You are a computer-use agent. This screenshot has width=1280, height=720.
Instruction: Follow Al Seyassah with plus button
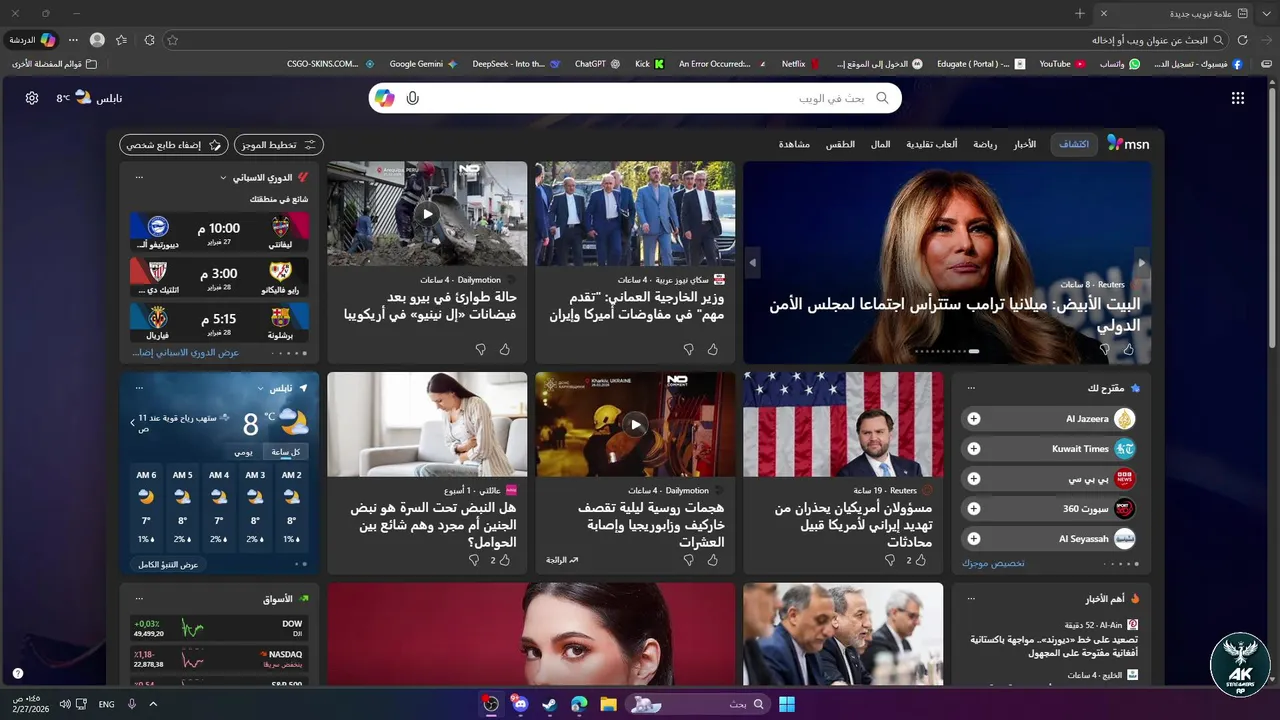pos(974,539)
